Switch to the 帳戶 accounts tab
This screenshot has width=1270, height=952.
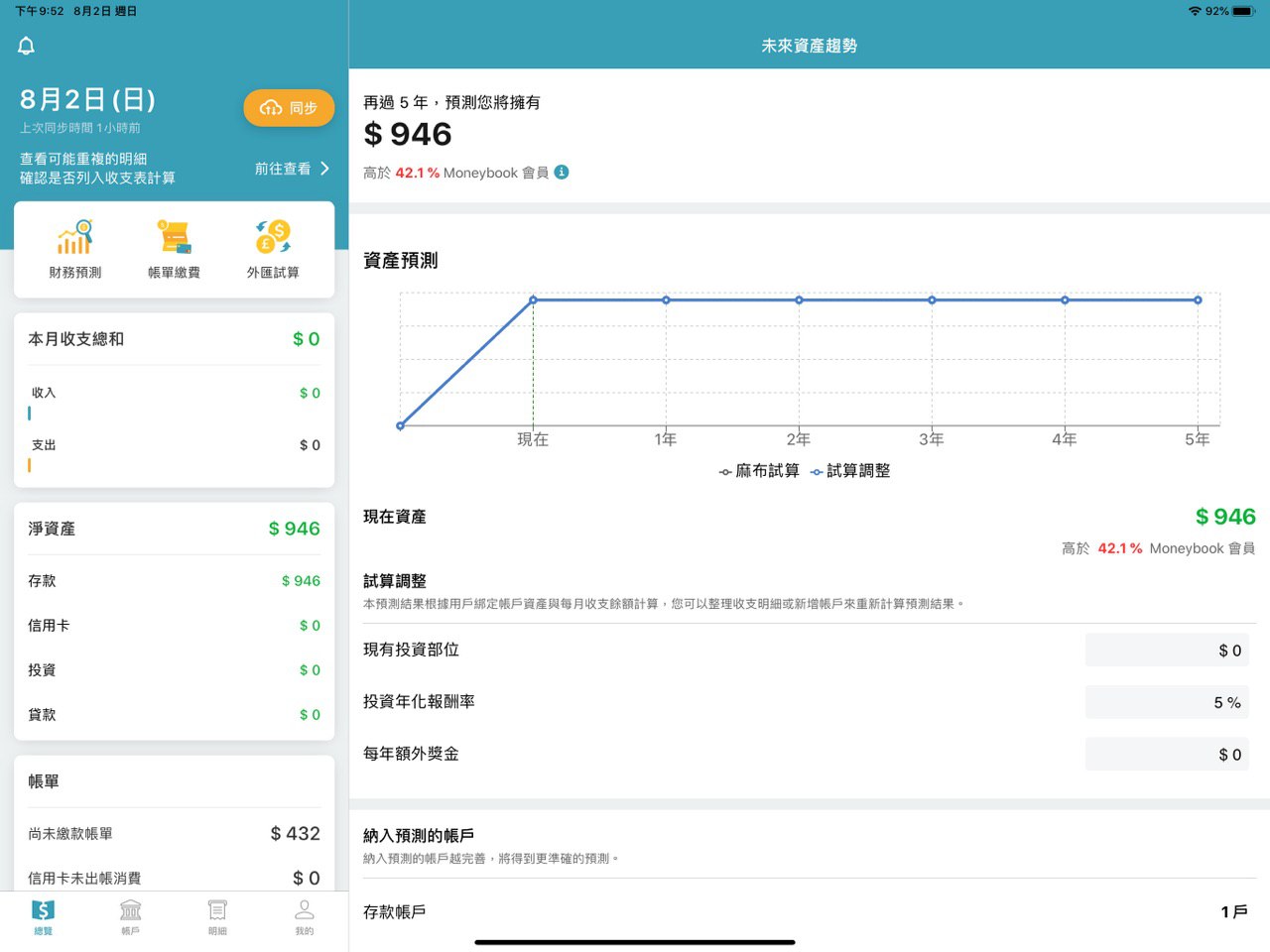(130, 916)
